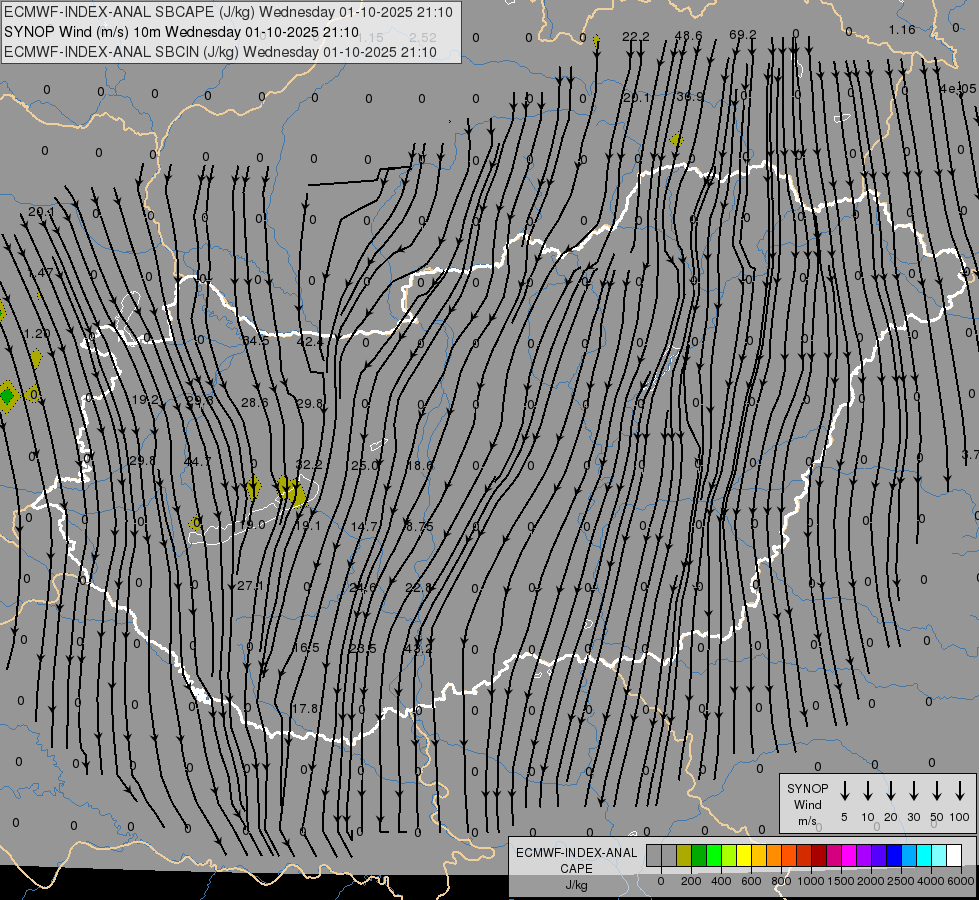Click the SYNOP Wind 10m title line

coord(181,32)
